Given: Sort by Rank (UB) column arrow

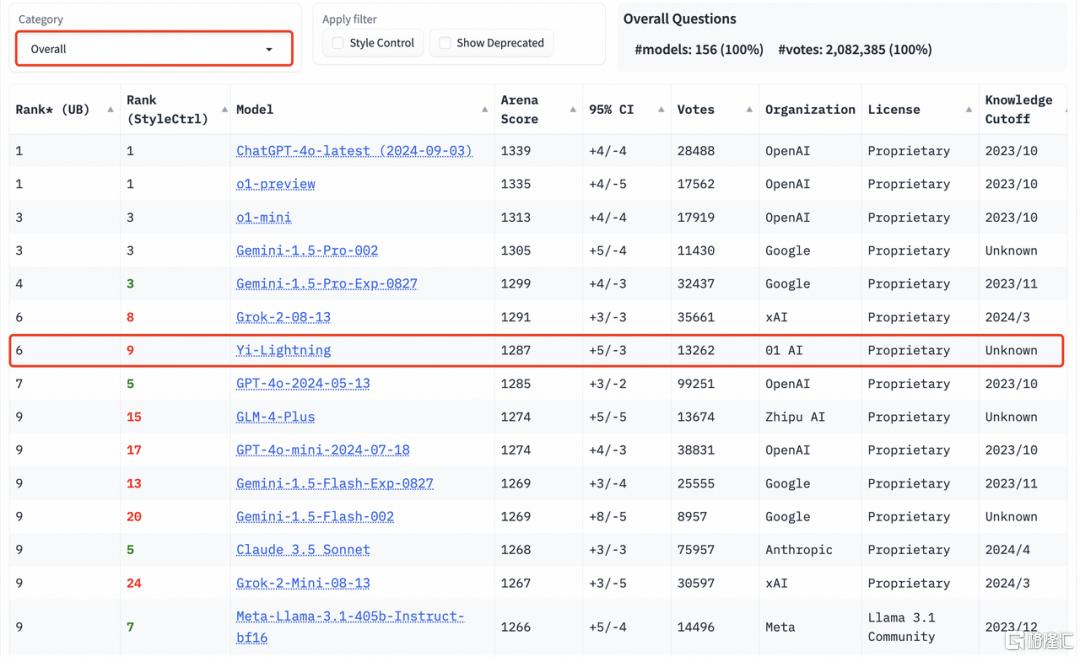Looking at the screenshot, I should (x=110, y=110).
